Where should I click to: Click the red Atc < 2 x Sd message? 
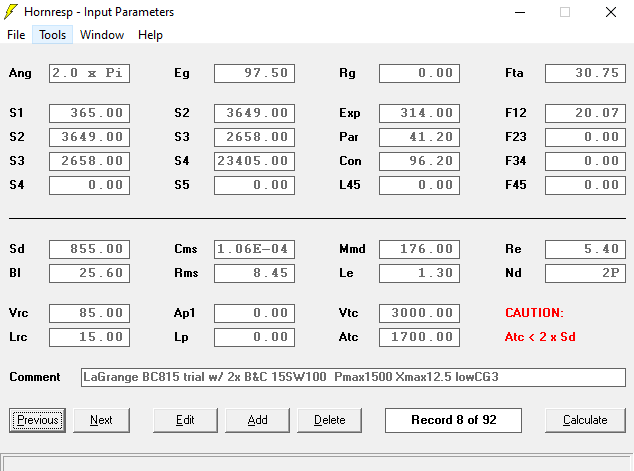540,337
